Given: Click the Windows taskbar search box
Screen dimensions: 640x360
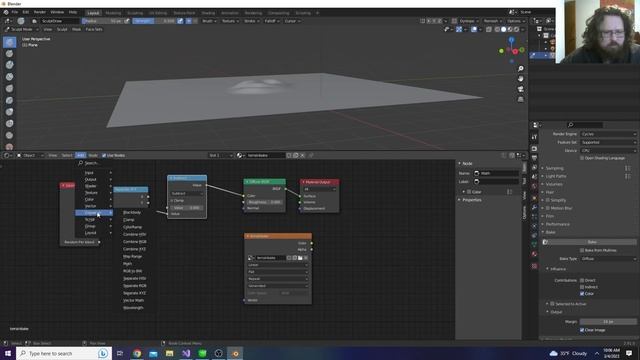Looking at the screenshot, I should click(x=64, y=353).
